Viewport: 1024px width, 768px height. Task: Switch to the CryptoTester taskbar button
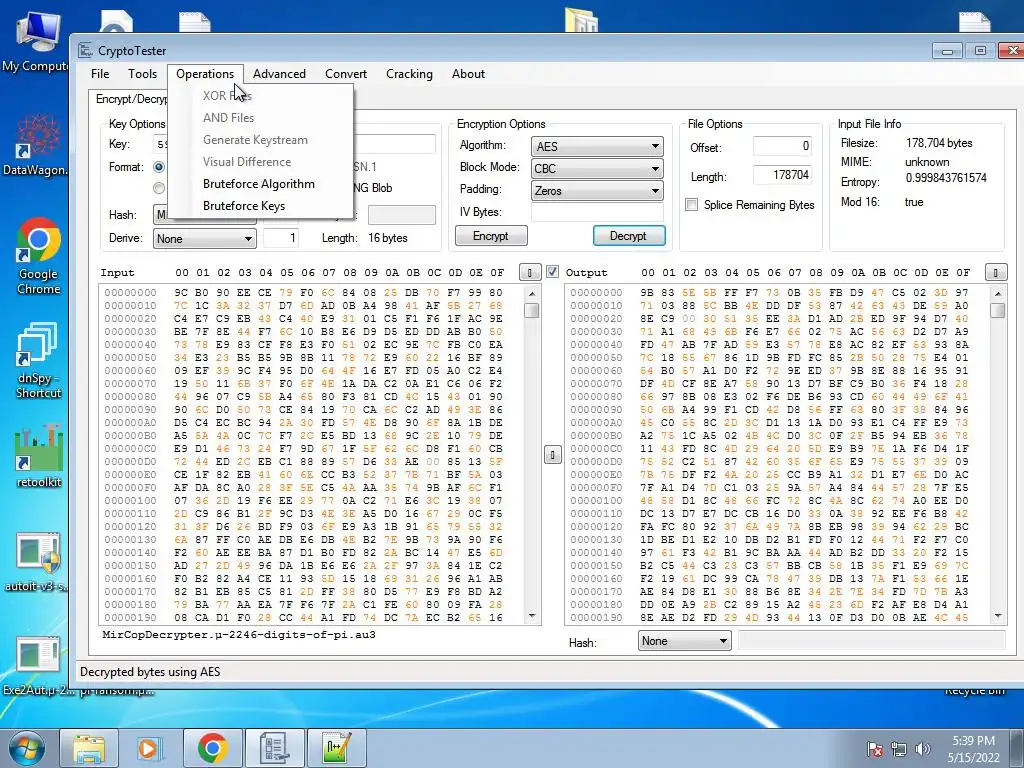point(274,748)
